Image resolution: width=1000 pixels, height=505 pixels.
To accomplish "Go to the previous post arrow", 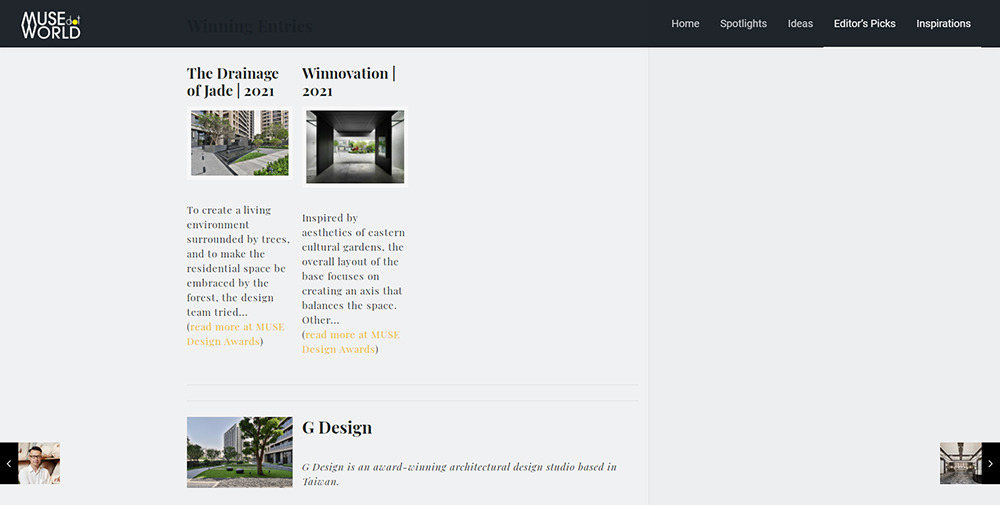I will click(9, 464).
